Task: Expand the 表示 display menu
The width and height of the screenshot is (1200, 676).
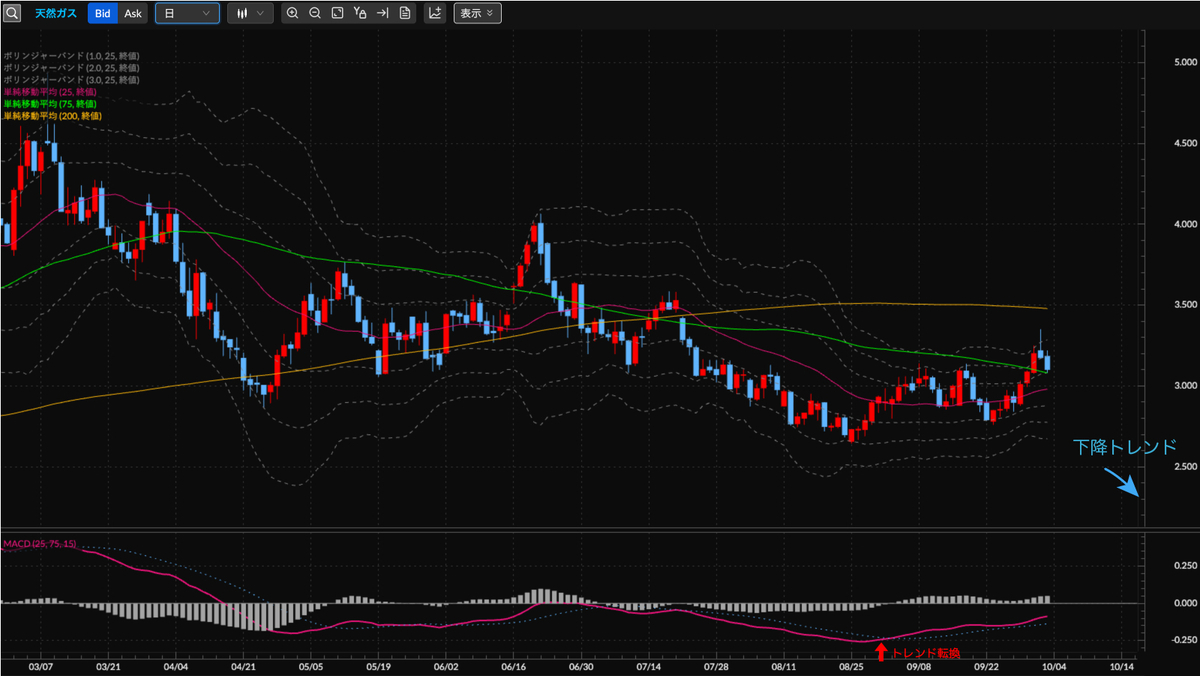Action: click(477, 14)
